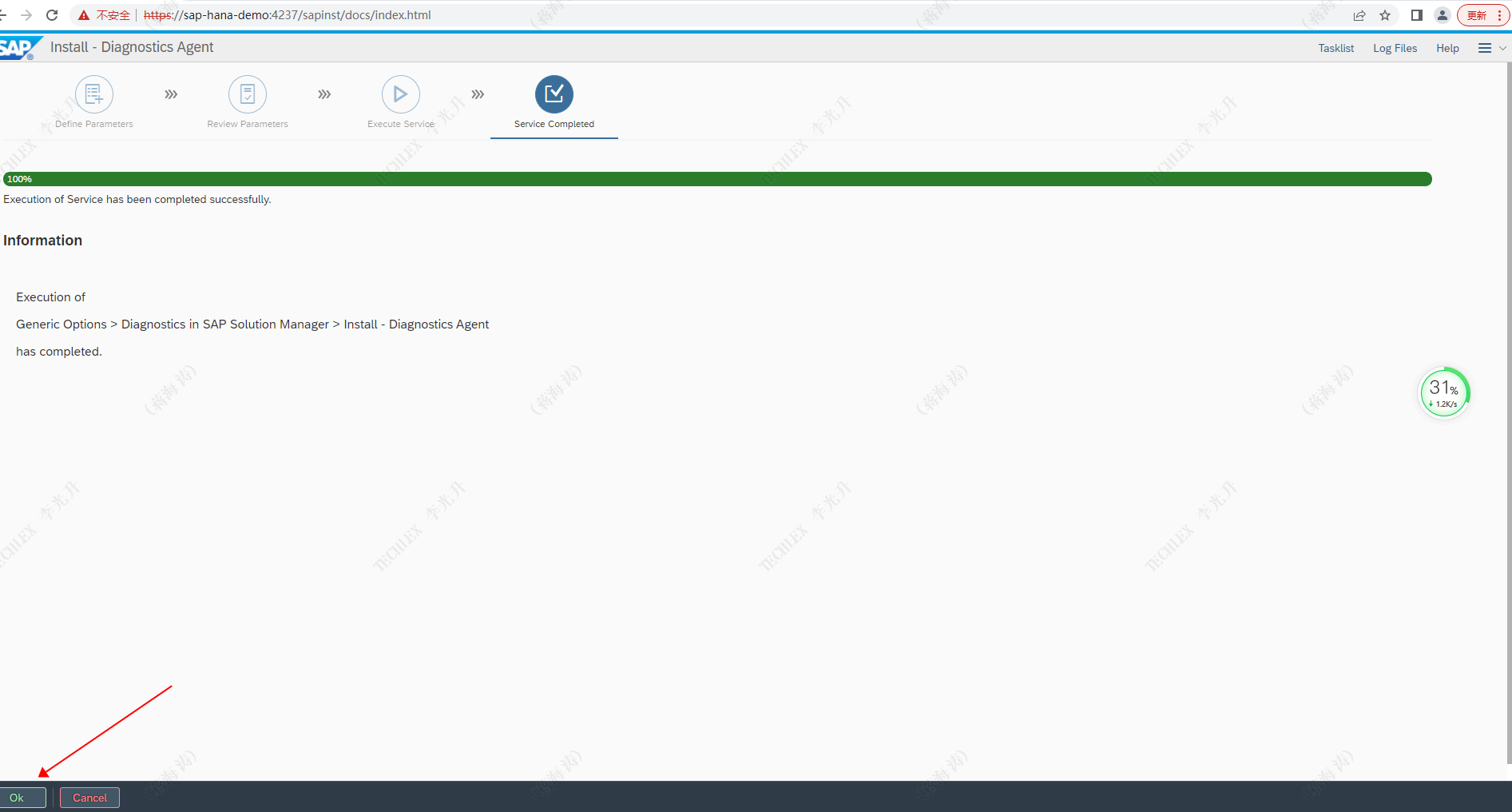Click the 'Execution of Service has been completed successfully' text
Viewport: 1512px width, 812px height.
click(137, 199)
